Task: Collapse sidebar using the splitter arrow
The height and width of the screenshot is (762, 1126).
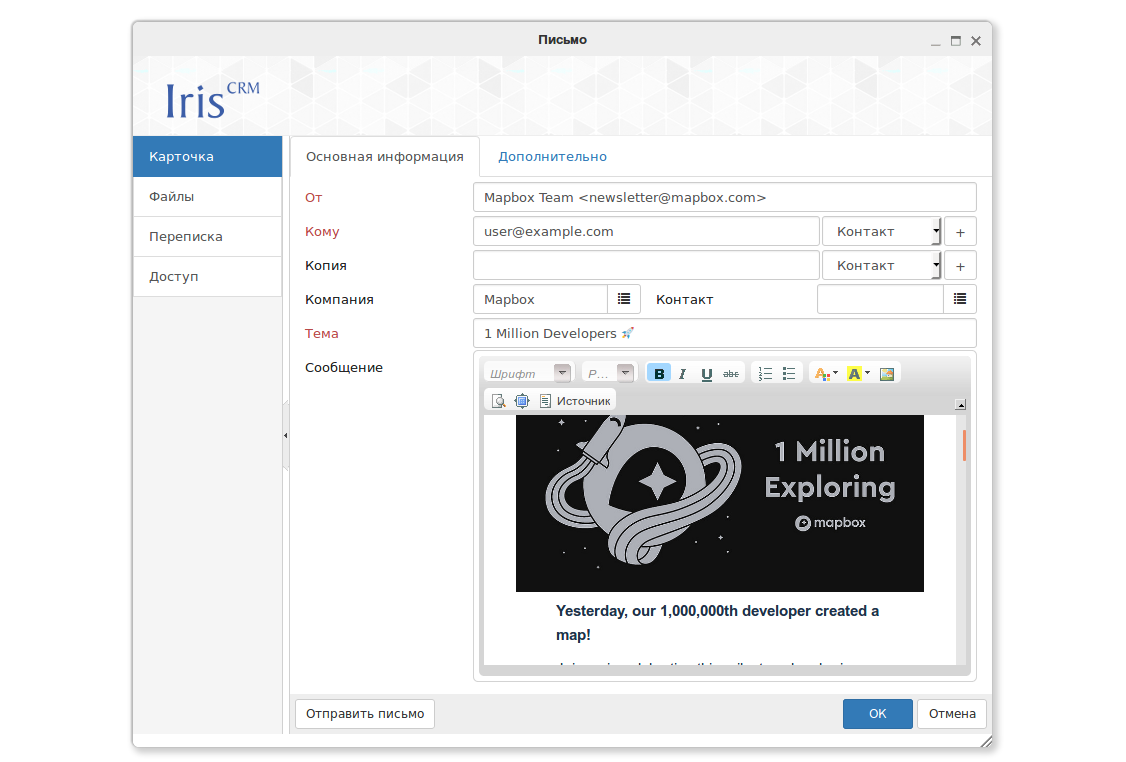Action: 286,436
